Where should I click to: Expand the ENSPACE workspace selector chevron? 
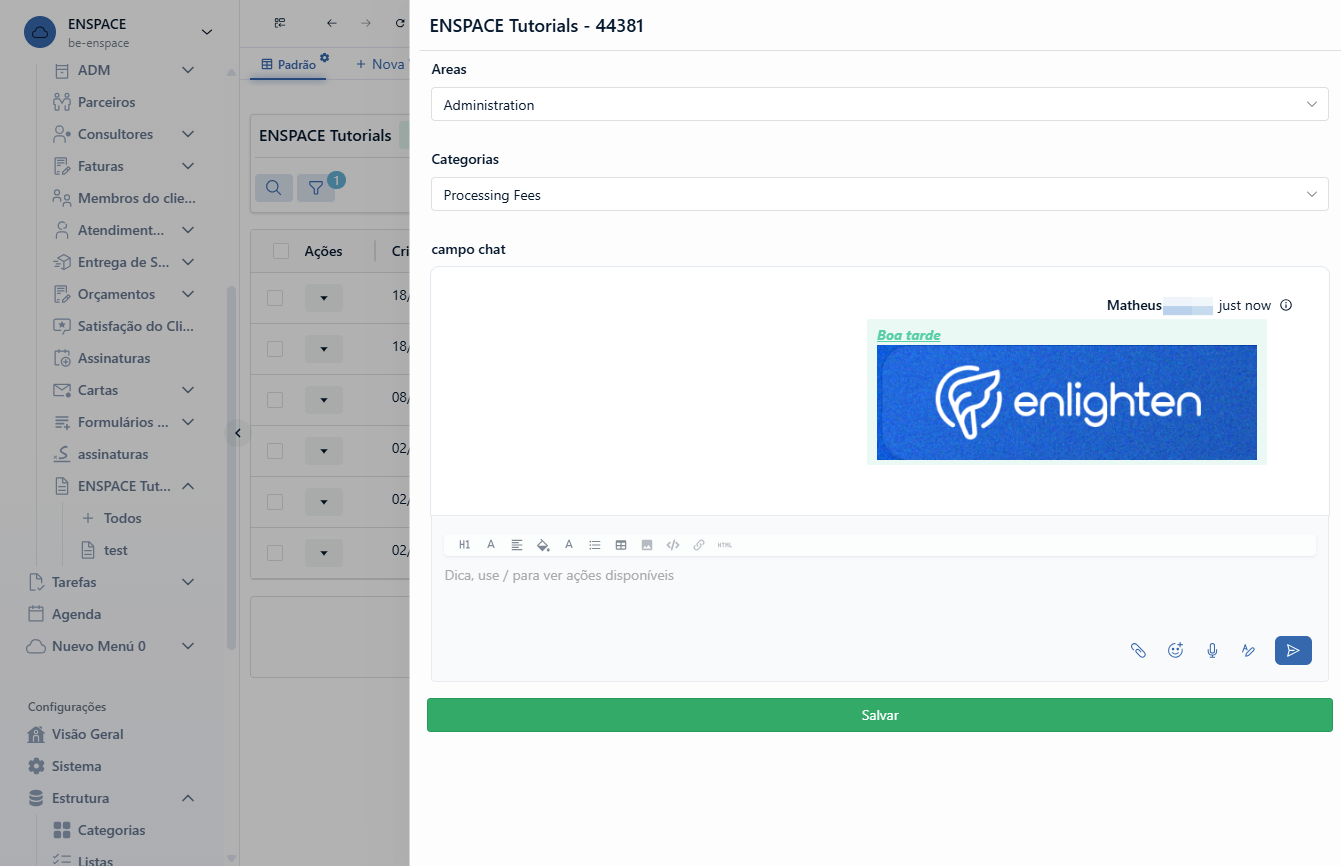tap(207, 32)
